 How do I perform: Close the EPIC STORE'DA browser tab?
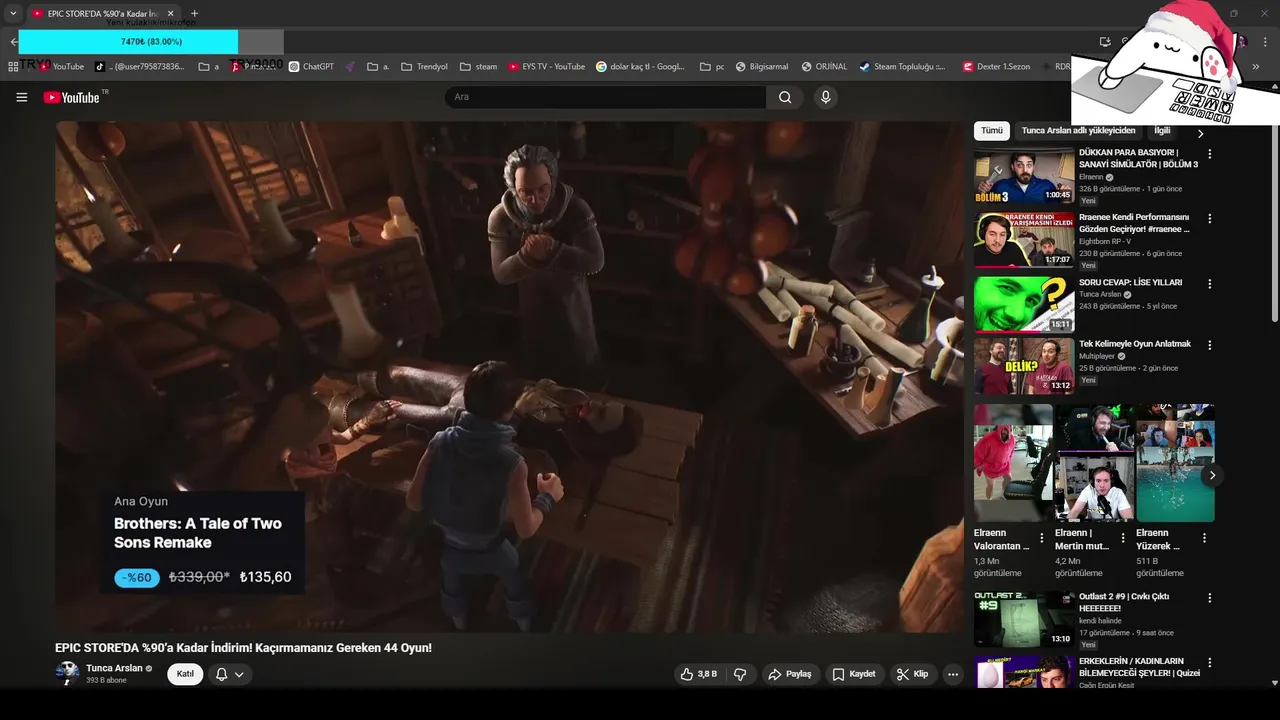170,14
